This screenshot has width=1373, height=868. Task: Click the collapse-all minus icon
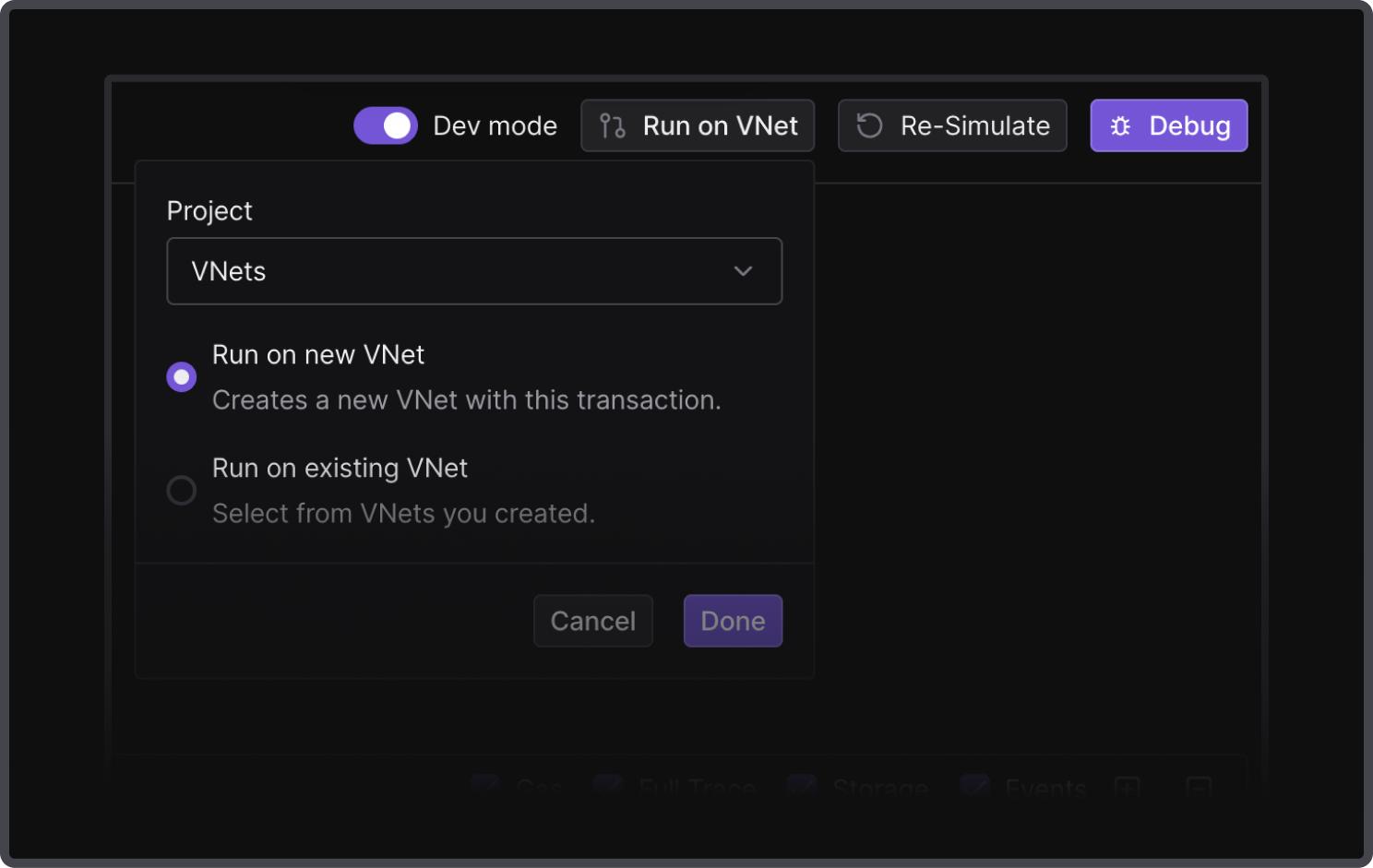point(1198,787)
